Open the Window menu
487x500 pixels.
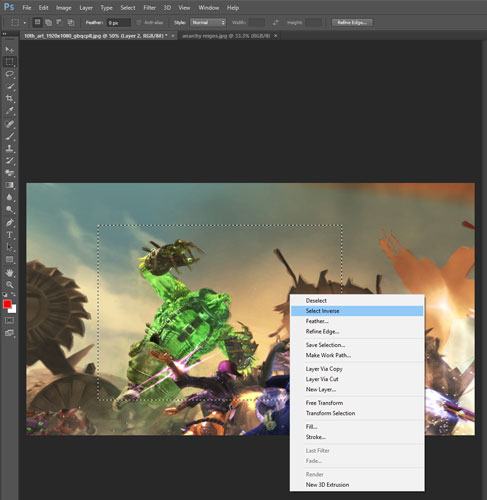pos(209,8)
